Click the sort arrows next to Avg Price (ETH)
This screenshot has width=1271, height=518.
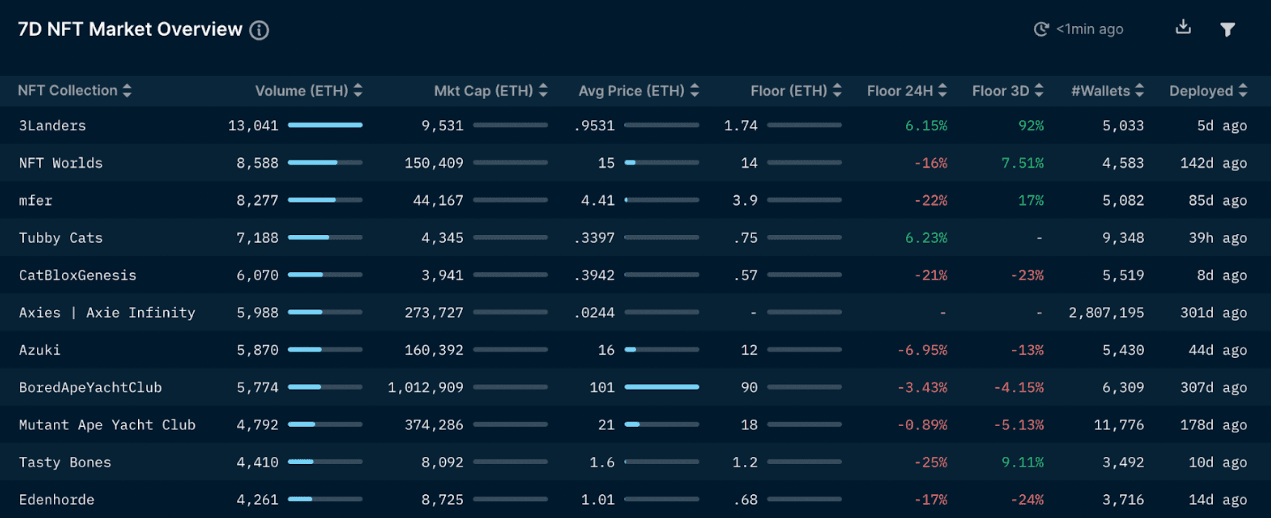(x=694, y=91)
